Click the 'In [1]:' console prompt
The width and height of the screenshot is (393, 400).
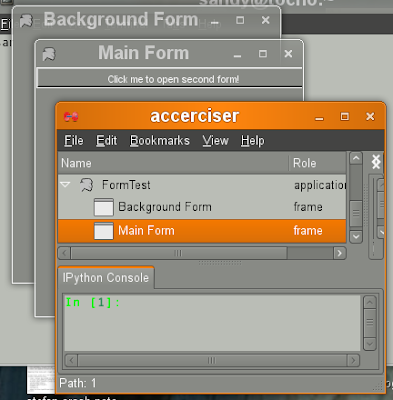coord(93,302)
